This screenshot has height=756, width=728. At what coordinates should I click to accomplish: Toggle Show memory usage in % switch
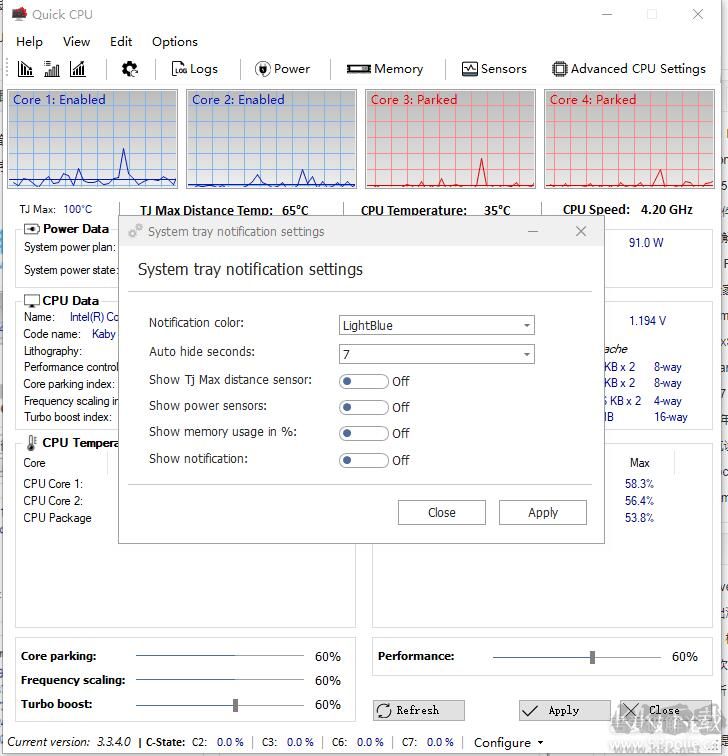(x=364, y=433)
